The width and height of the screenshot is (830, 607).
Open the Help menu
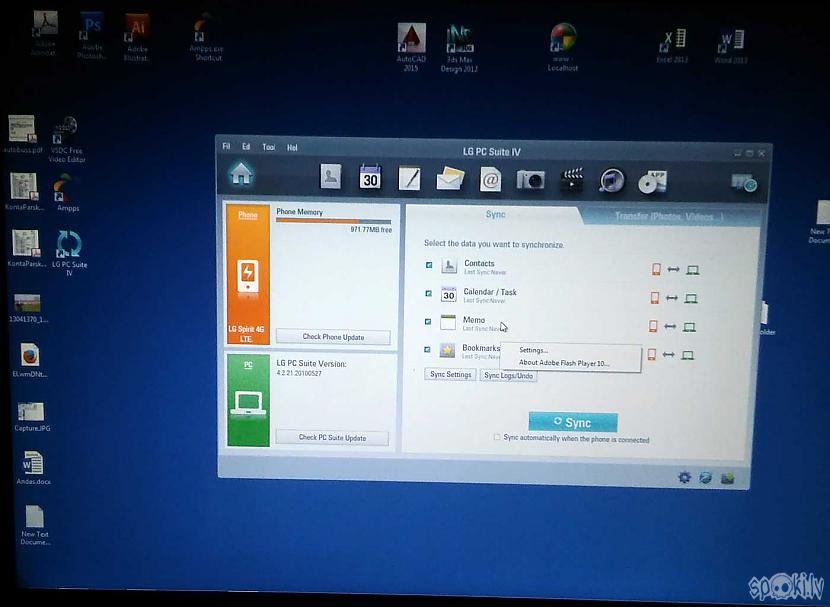point(292,148)
